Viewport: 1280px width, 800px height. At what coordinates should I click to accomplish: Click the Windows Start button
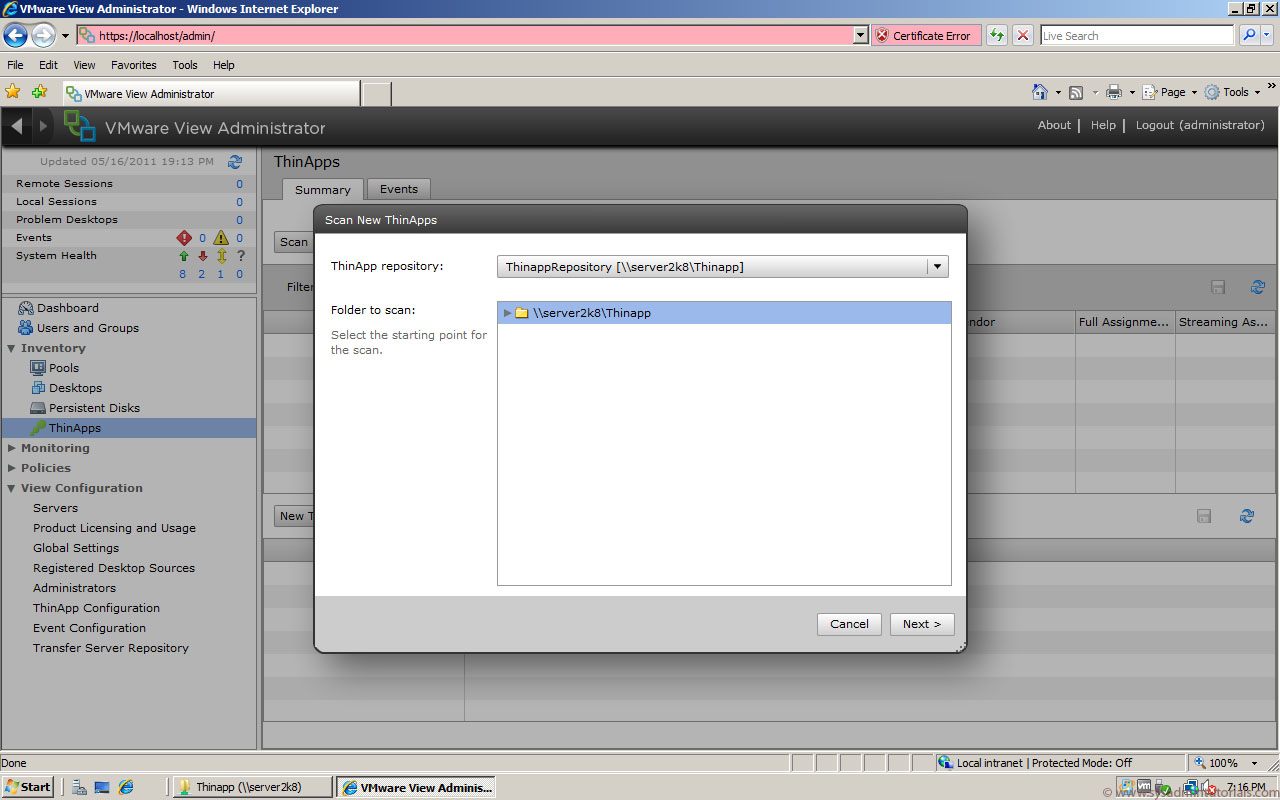click(28, 787)
